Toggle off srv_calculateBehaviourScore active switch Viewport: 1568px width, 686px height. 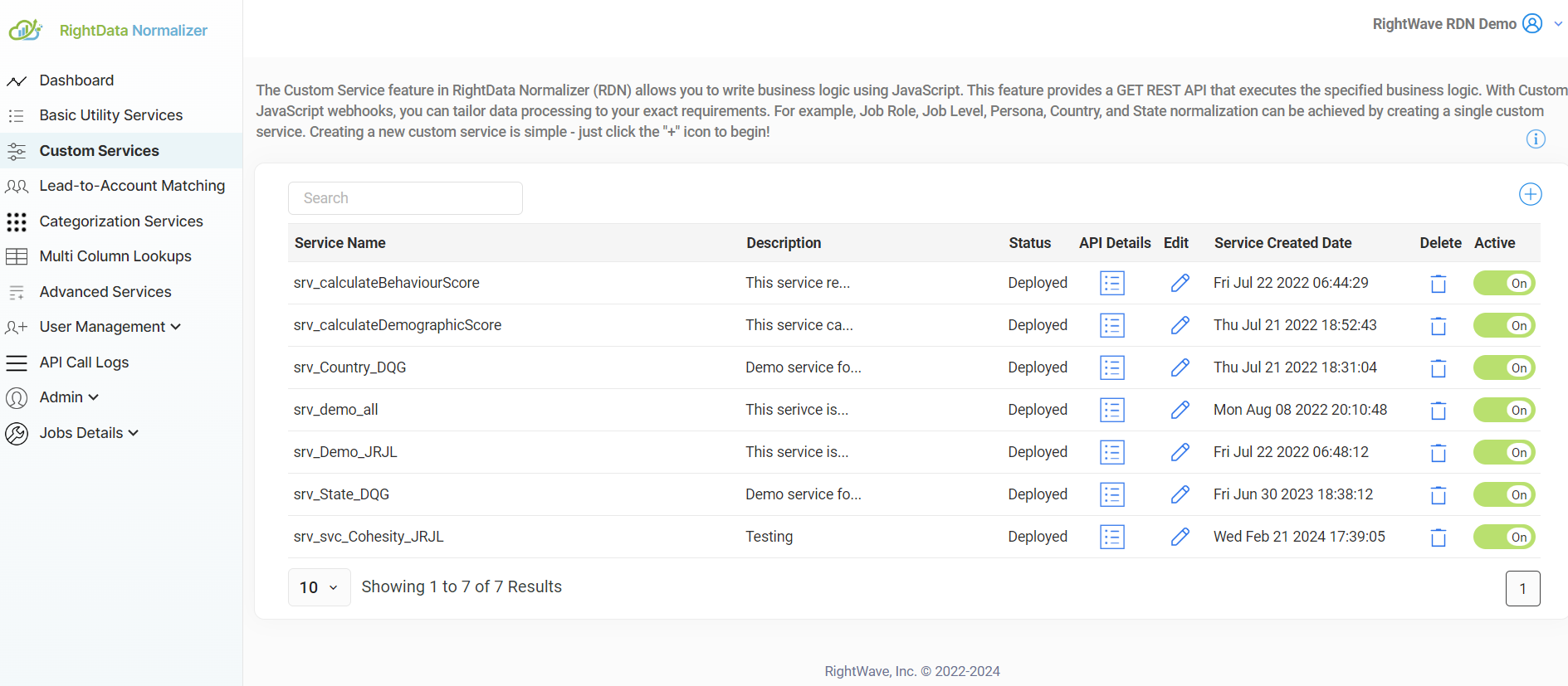(1503, 284)
